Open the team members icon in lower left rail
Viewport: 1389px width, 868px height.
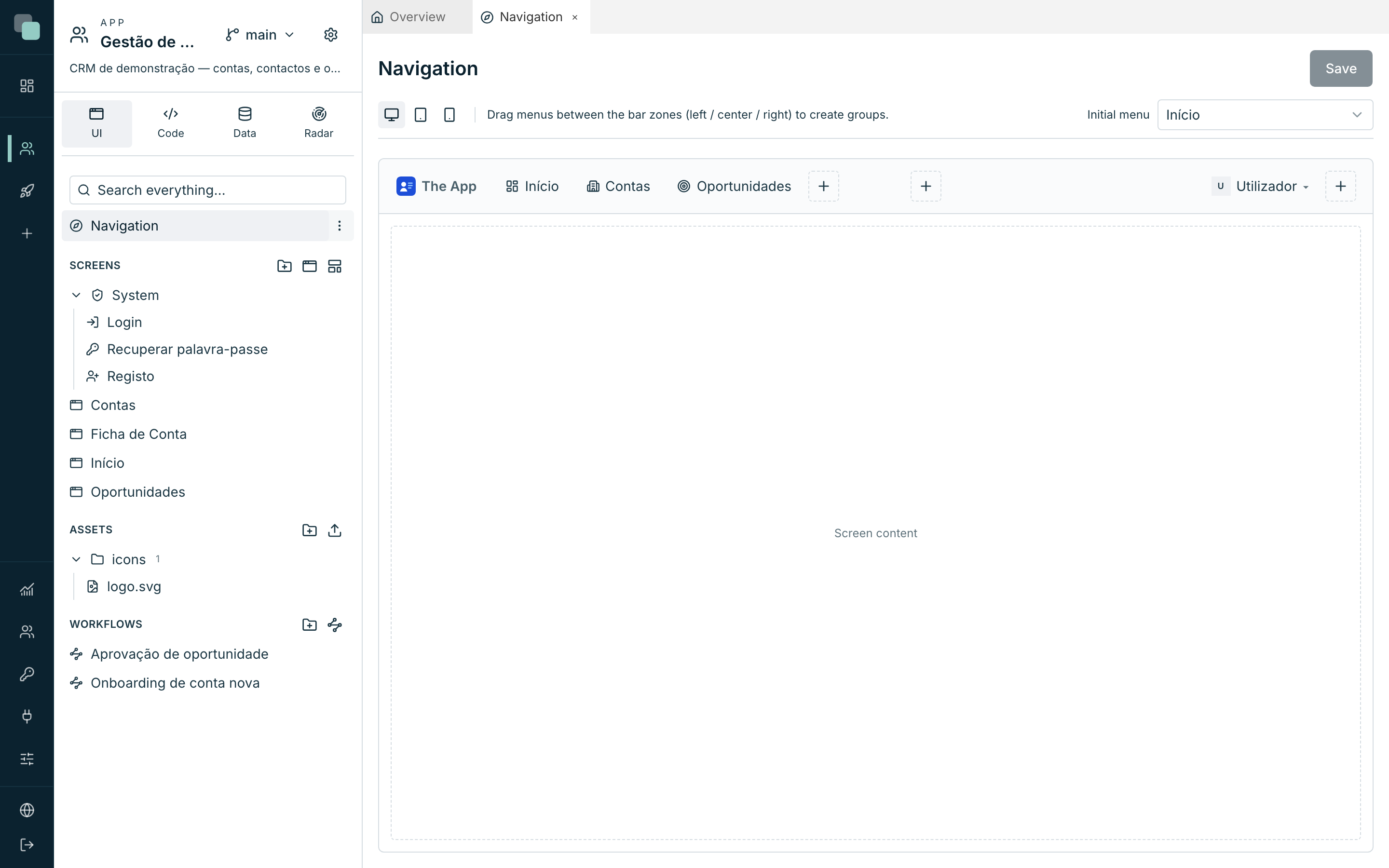coord(27,632)
